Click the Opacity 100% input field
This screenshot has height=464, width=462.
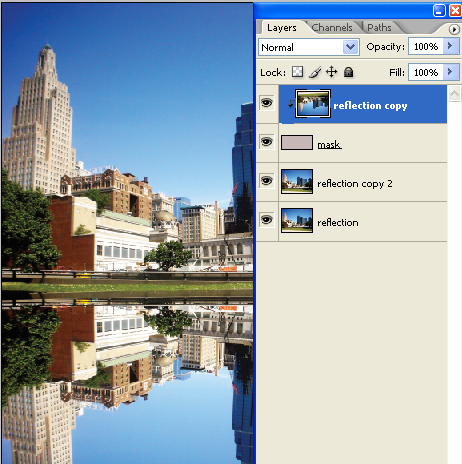point(426,46)
